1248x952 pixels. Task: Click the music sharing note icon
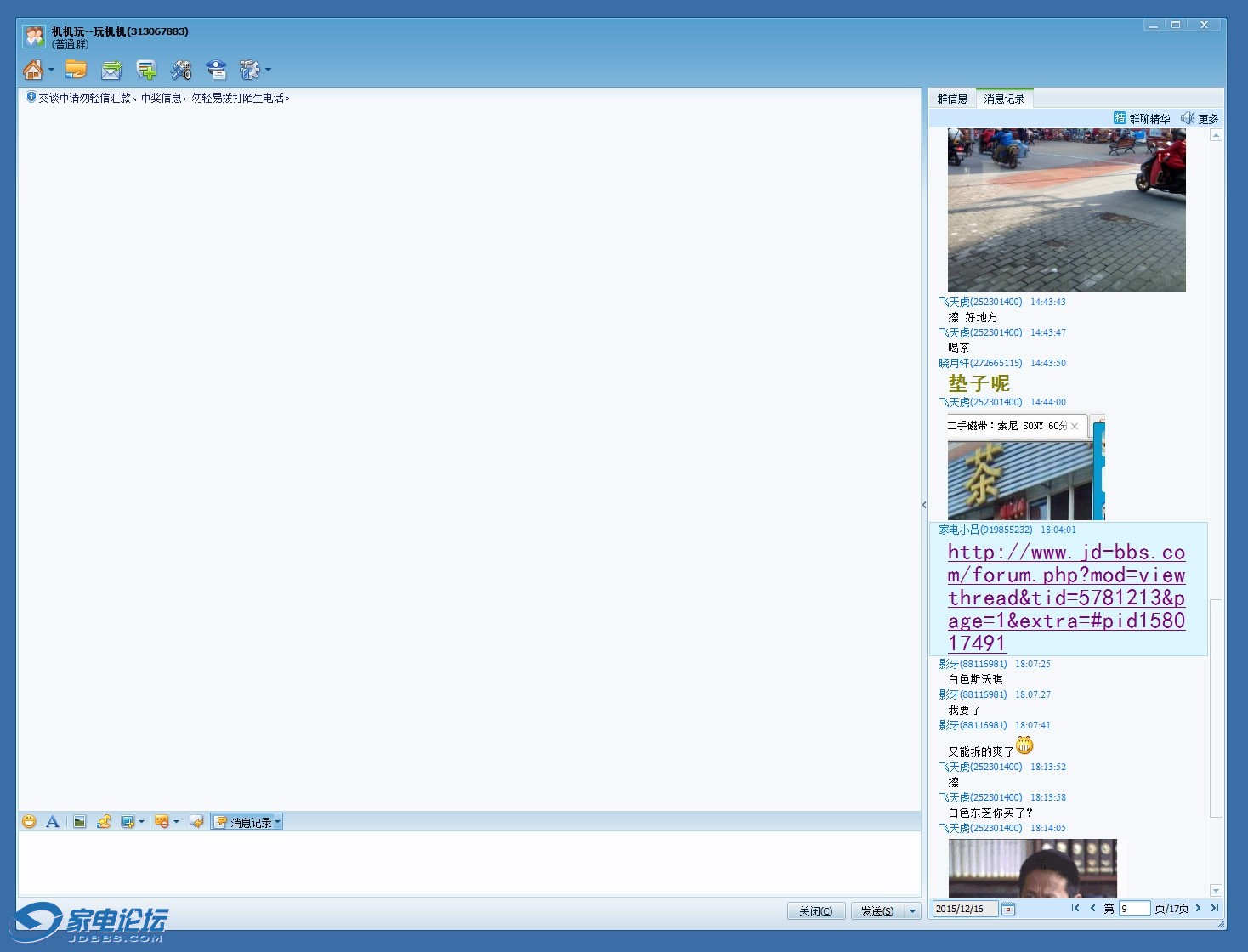pos(104,822)
